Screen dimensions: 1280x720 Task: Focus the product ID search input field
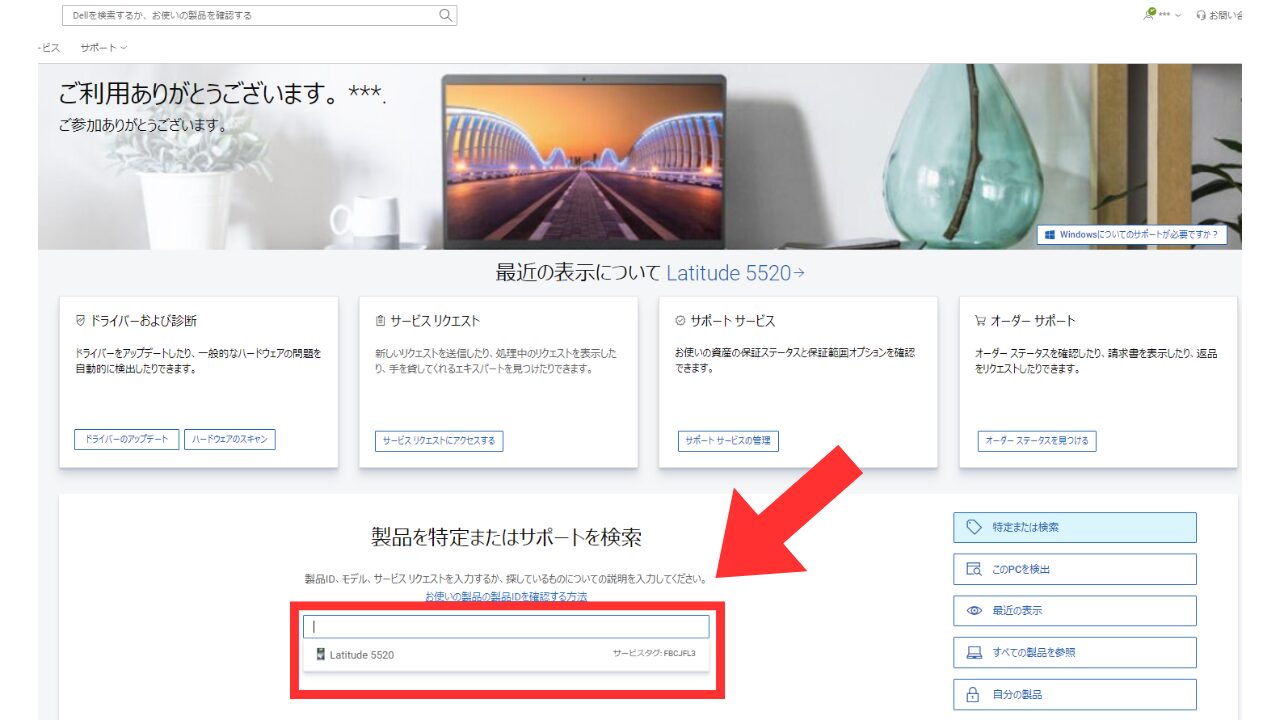tap(506, 627)
